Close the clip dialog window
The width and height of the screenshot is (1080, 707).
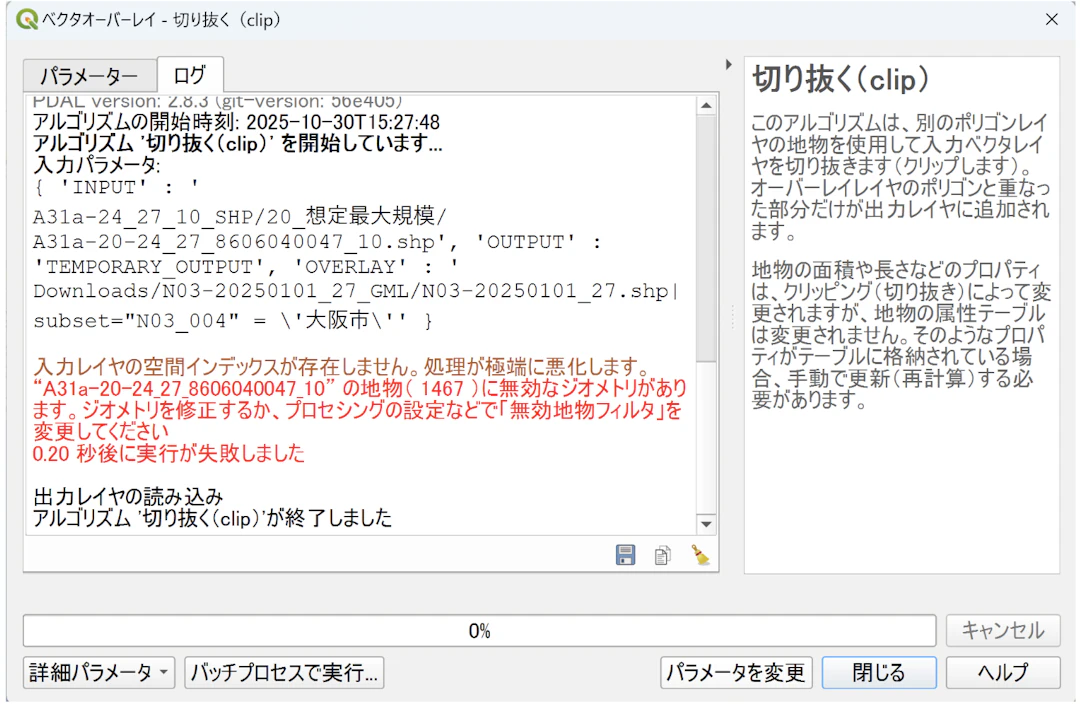(x=1051, y=19)
